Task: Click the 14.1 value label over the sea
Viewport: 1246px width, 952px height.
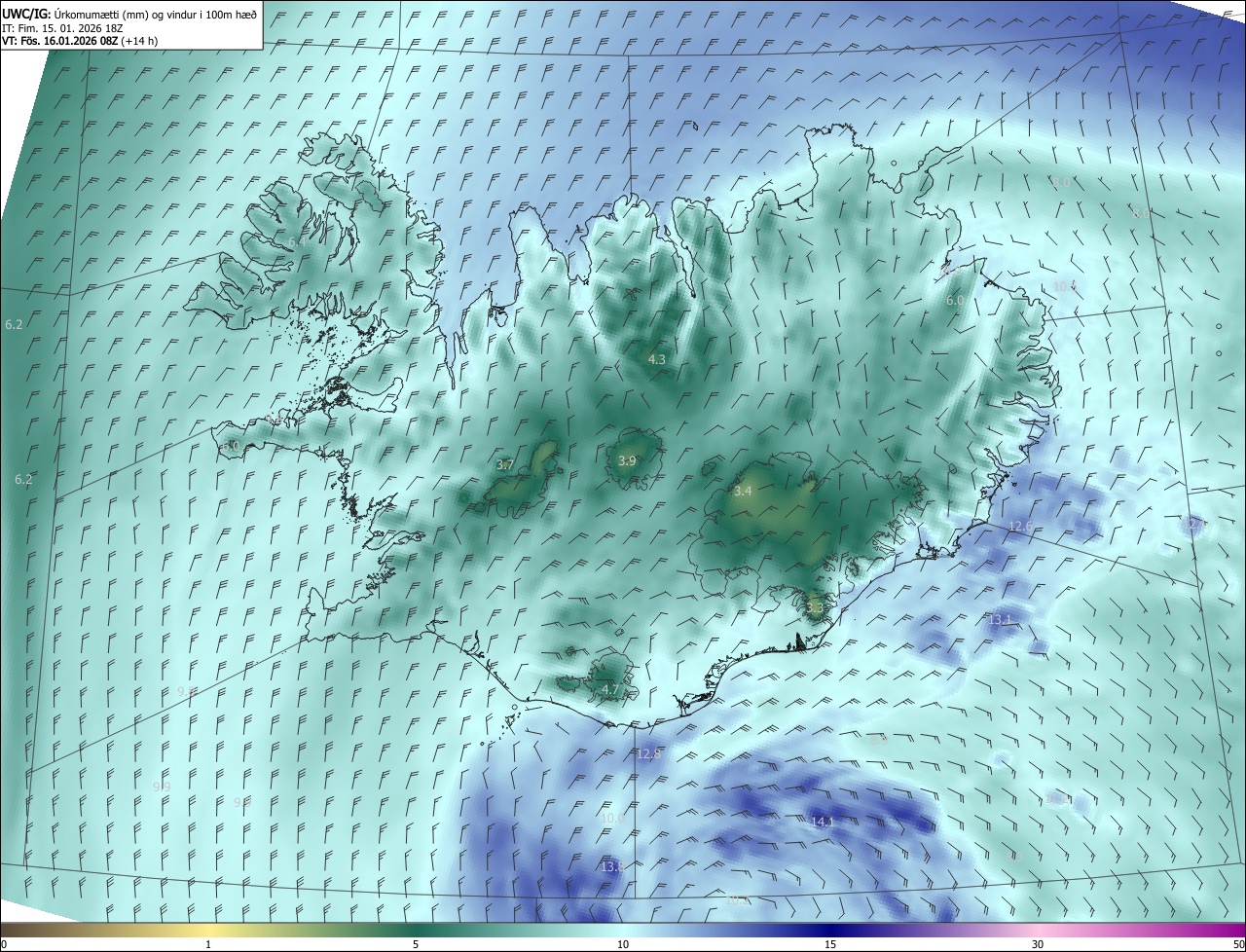Action: (823, 823)
